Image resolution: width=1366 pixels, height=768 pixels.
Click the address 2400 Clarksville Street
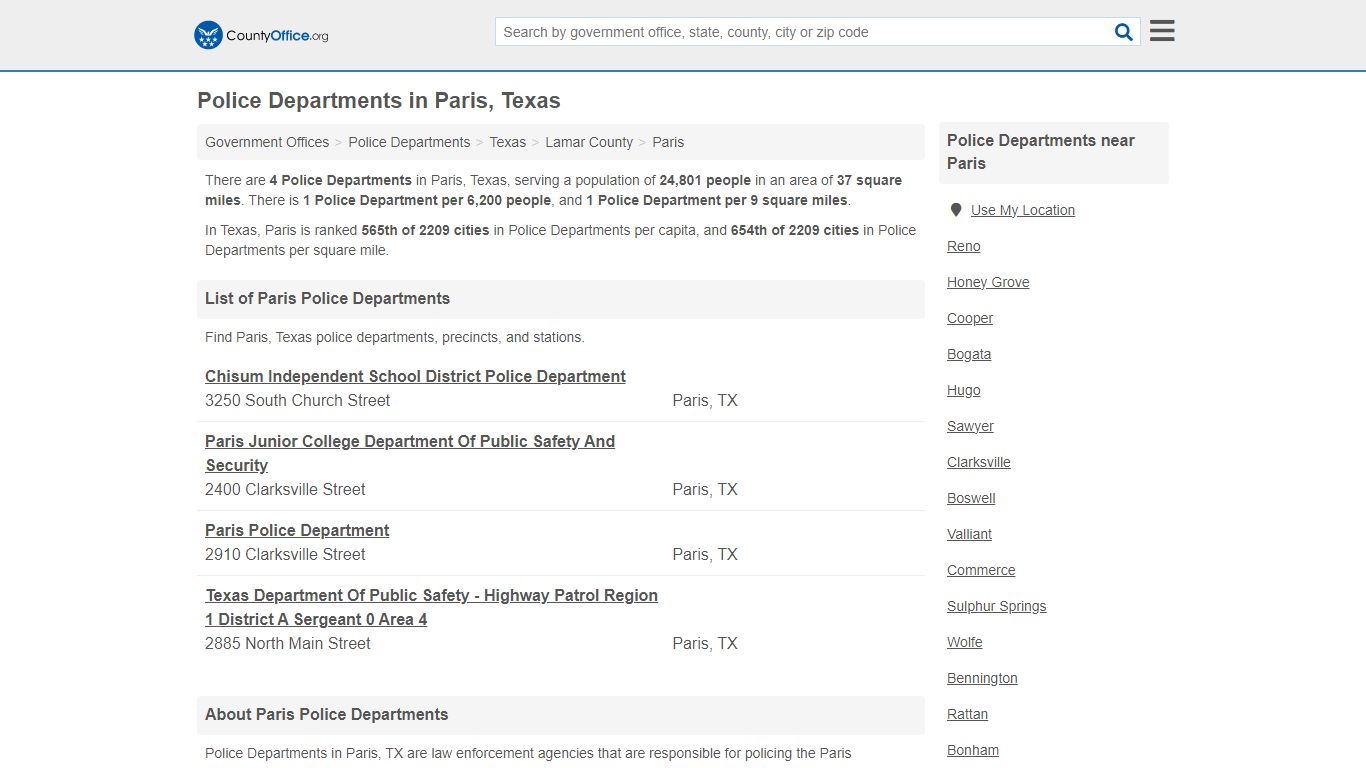pyautogui.click(x=285, y=489)
